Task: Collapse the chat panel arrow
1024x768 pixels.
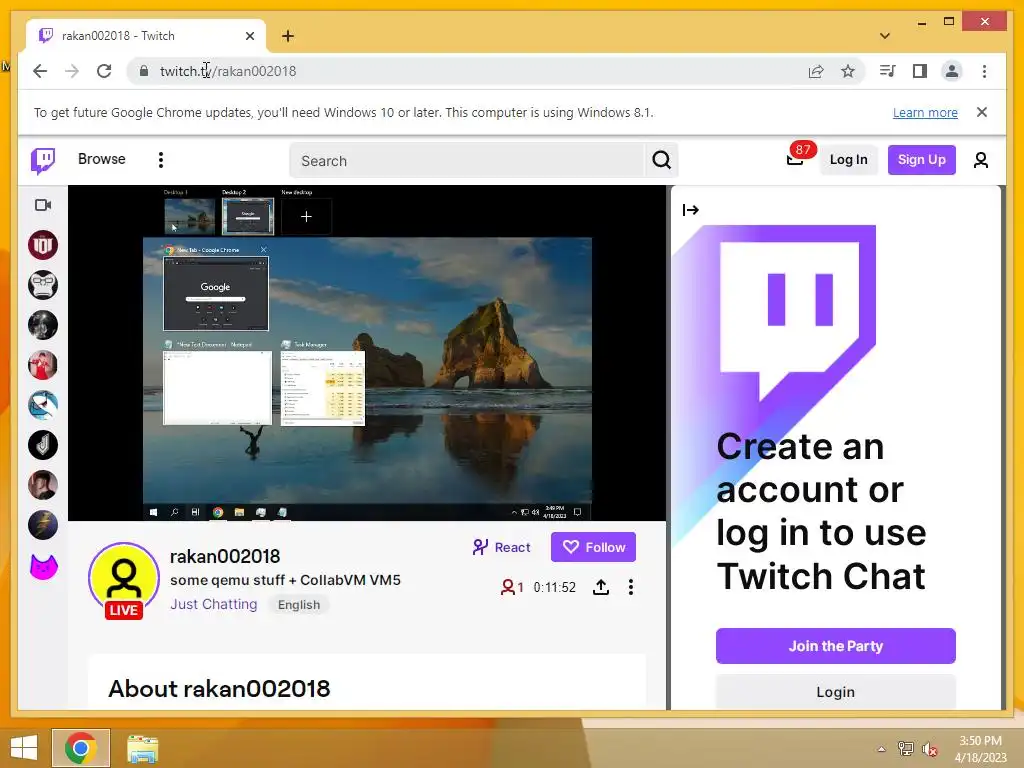Action: coord(690,210)
